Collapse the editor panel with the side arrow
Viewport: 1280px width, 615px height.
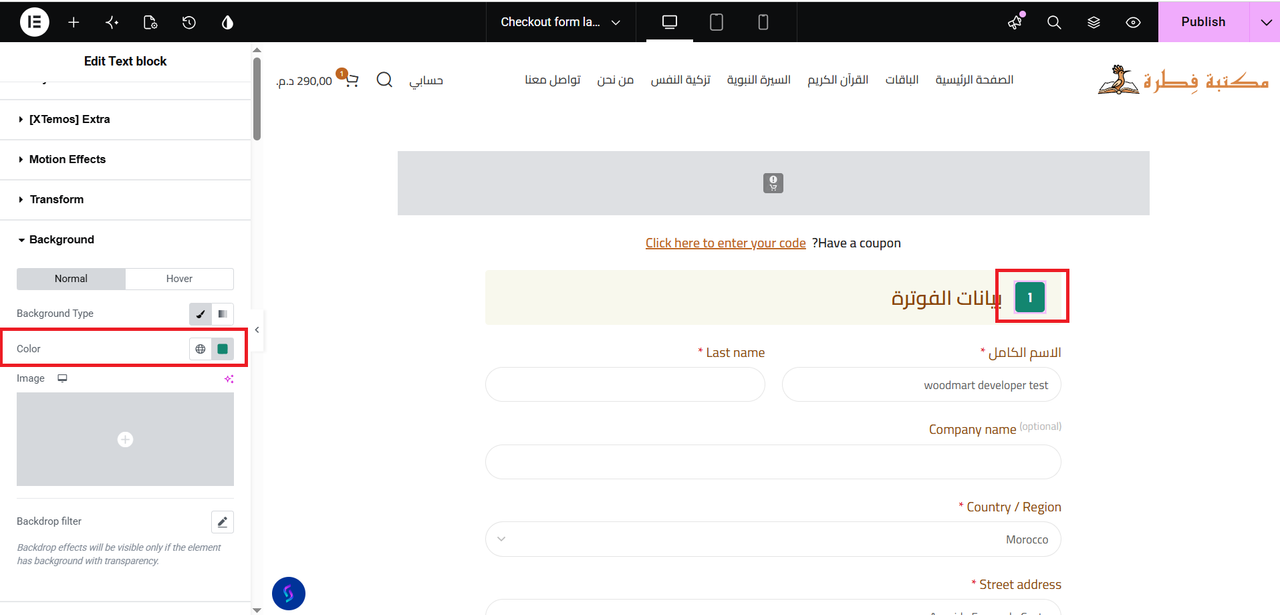click(x=257, y=330)
